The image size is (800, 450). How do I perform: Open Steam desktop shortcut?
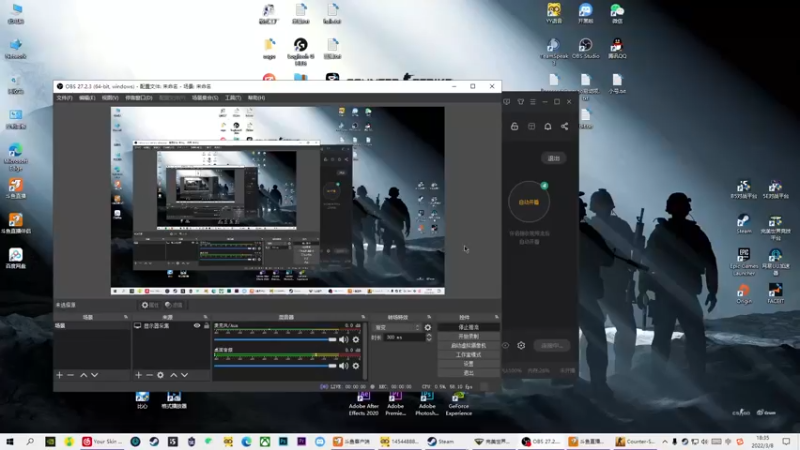coord(743,223)
